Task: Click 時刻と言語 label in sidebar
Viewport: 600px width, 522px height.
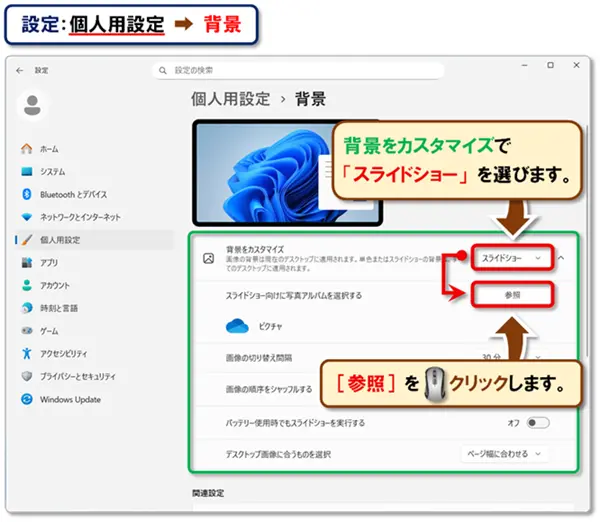Action: 59,308
